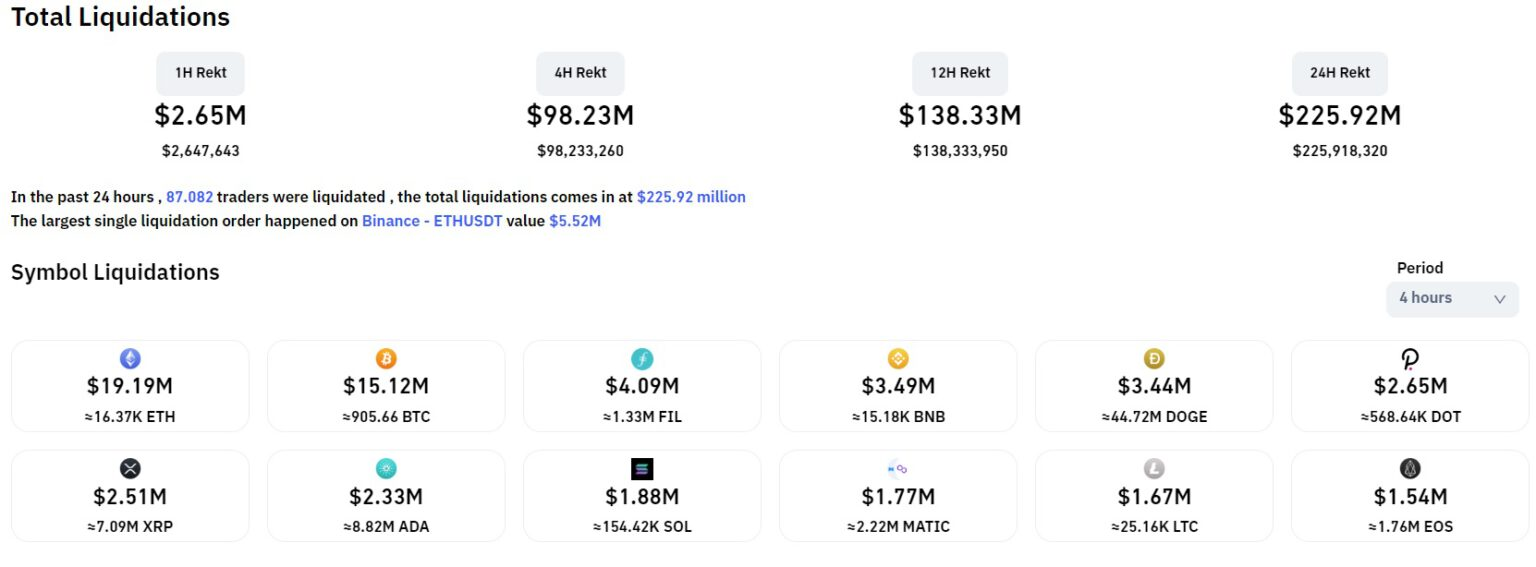Click the Period dropdown chevron arrow
The image size is (1536, 567).
pos(1499,299)
